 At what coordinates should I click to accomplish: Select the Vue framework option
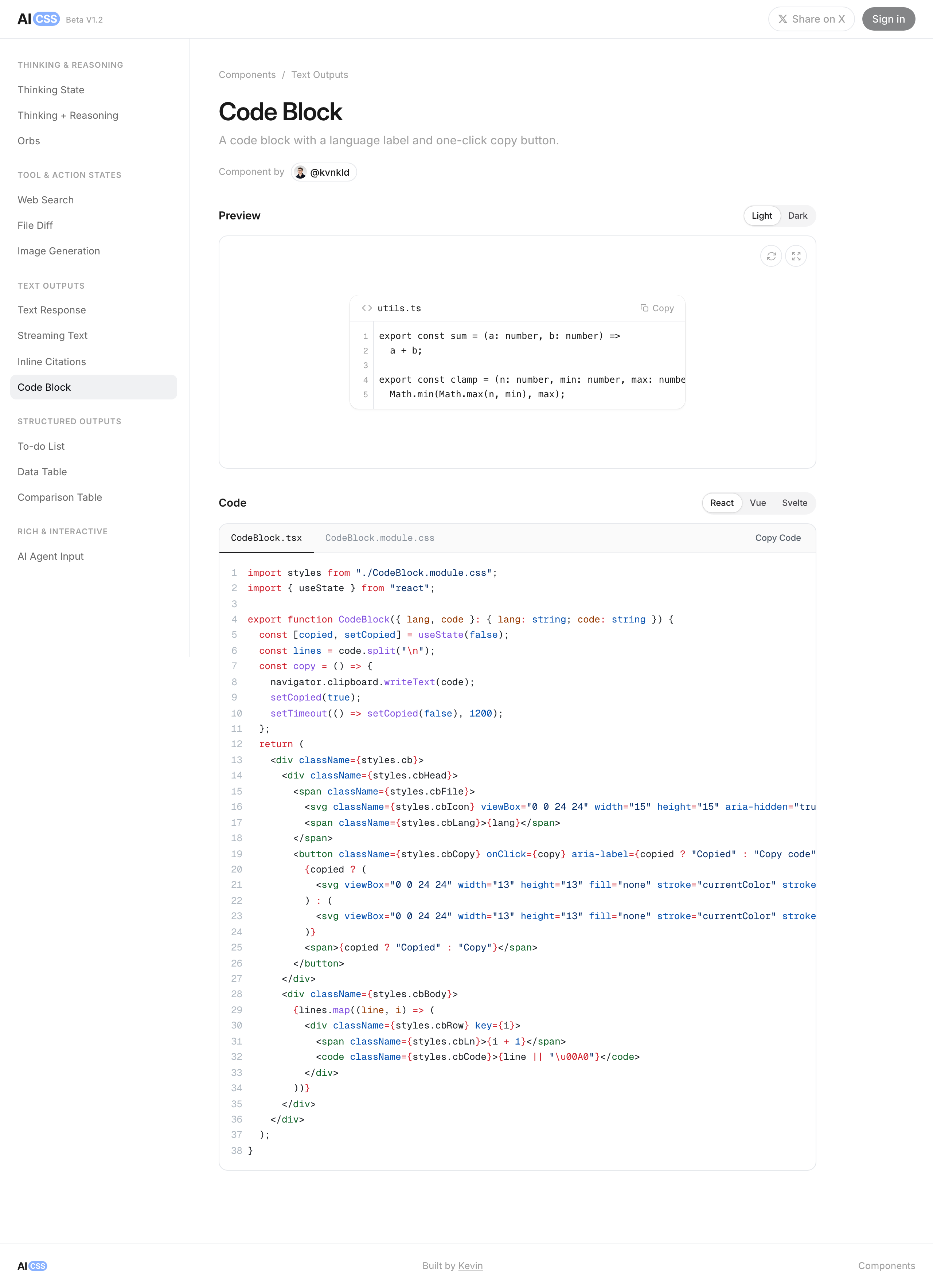(758, 503)
